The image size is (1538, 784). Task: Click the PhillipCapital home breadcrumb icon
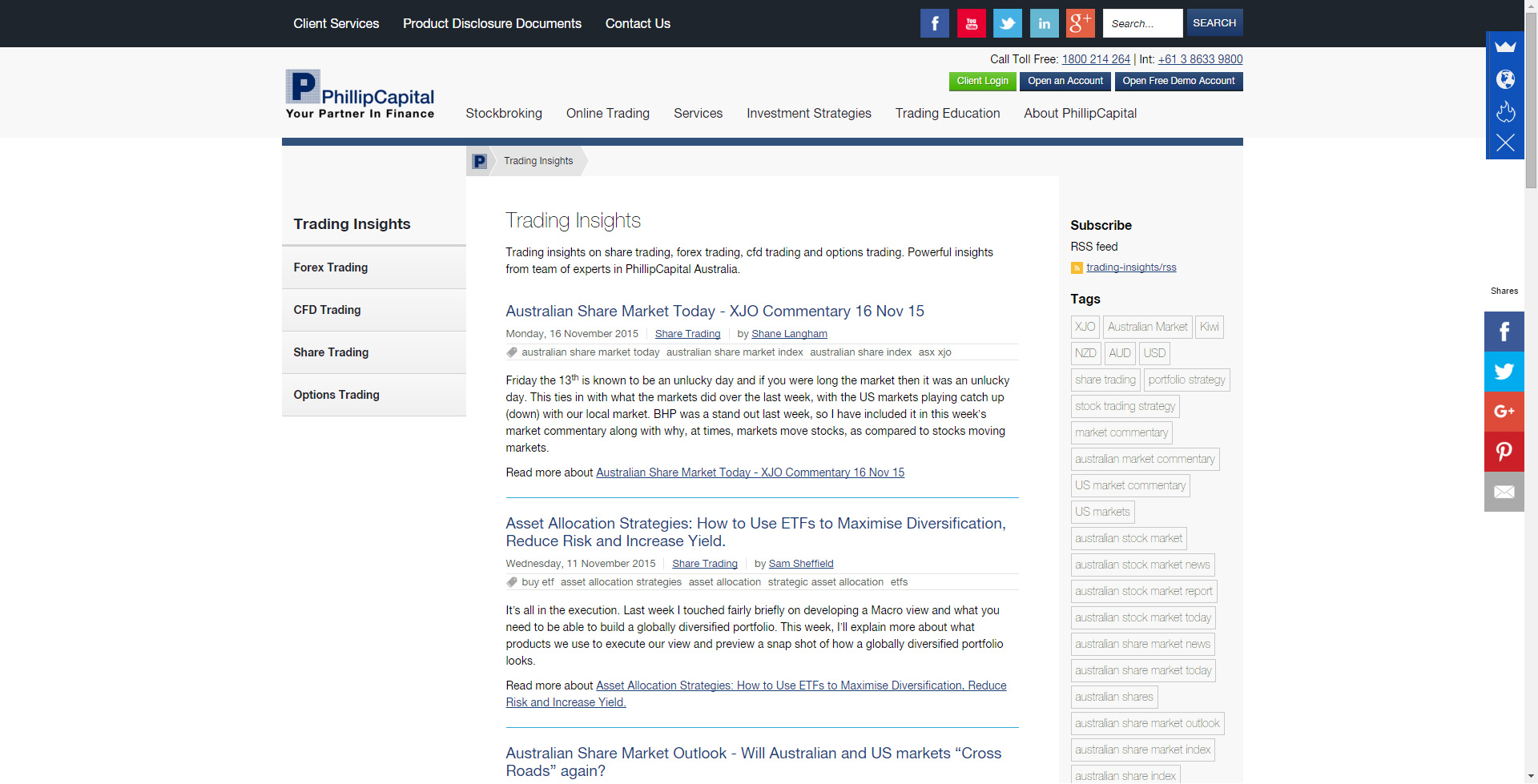click(479, 161)
